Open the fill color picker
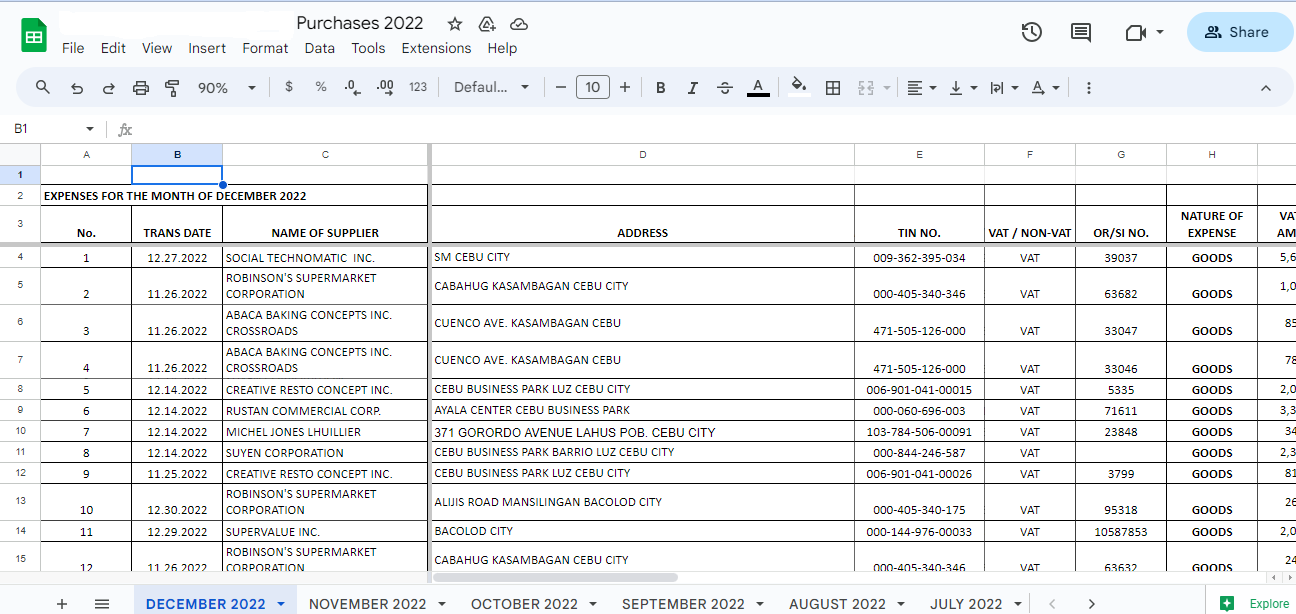 click(x=798, y=87)
